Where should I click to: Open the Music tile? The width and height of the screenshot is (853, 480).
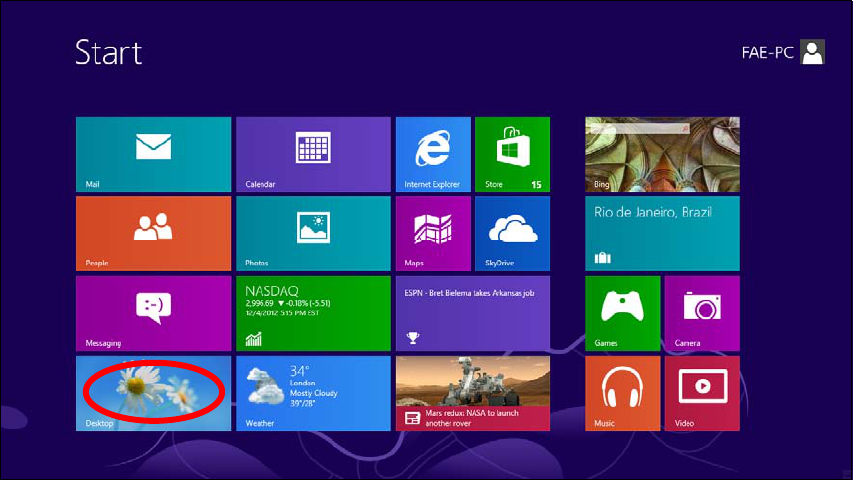click(622, 393)
